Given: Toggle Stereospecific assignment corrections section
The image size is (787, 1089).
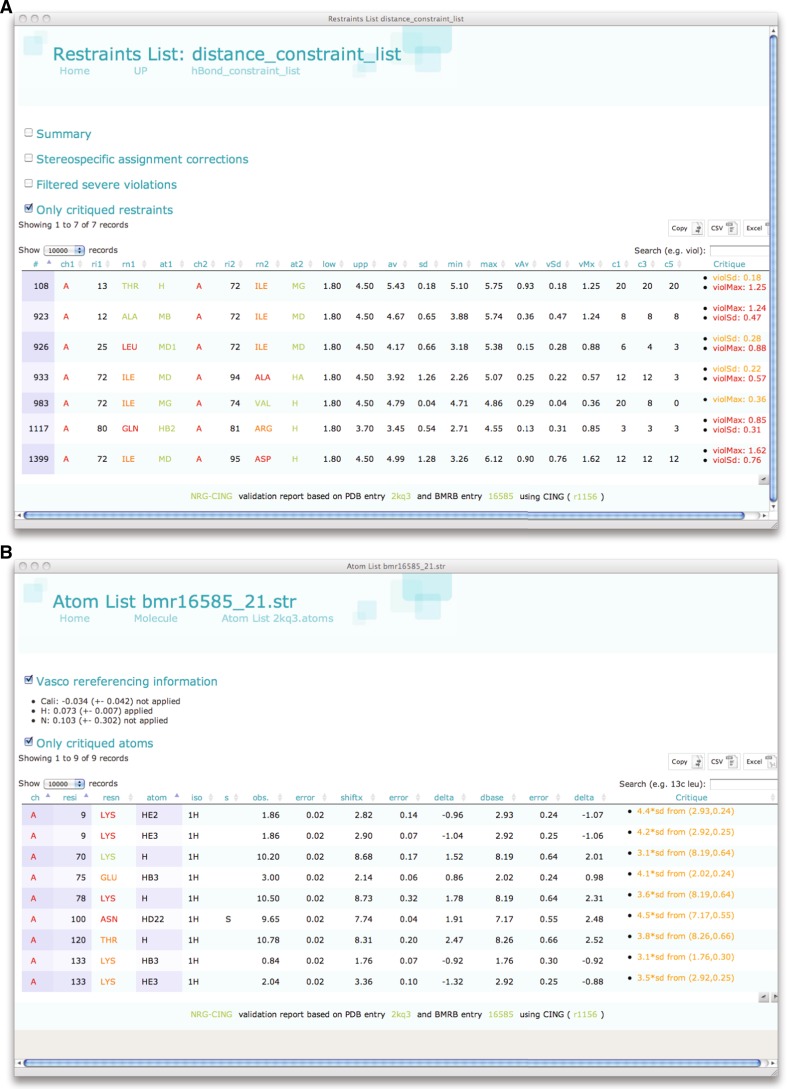Looking at the screenshot, I should (29, 159).
